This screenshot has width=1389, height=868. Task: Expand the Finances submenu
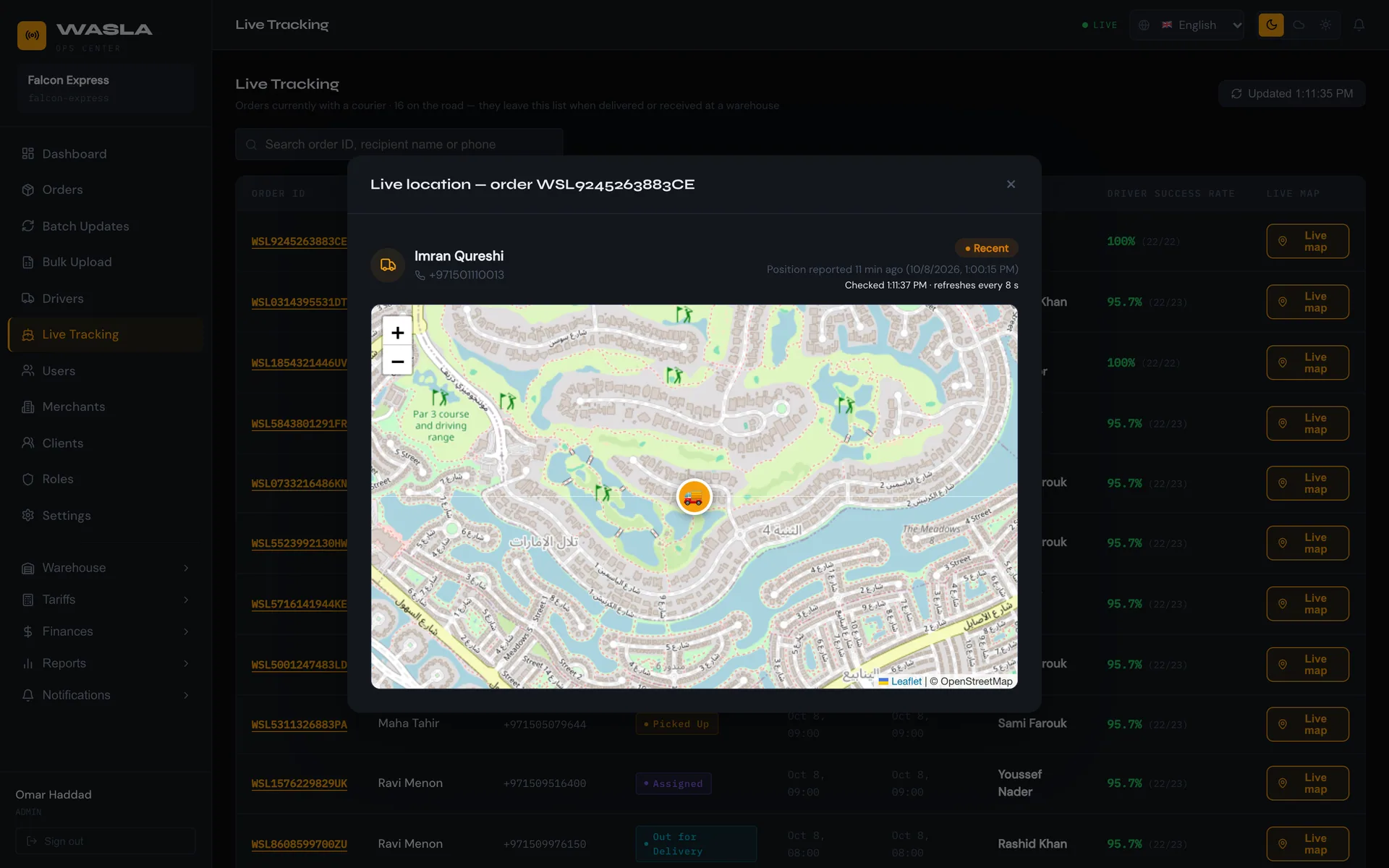point(106,631)
